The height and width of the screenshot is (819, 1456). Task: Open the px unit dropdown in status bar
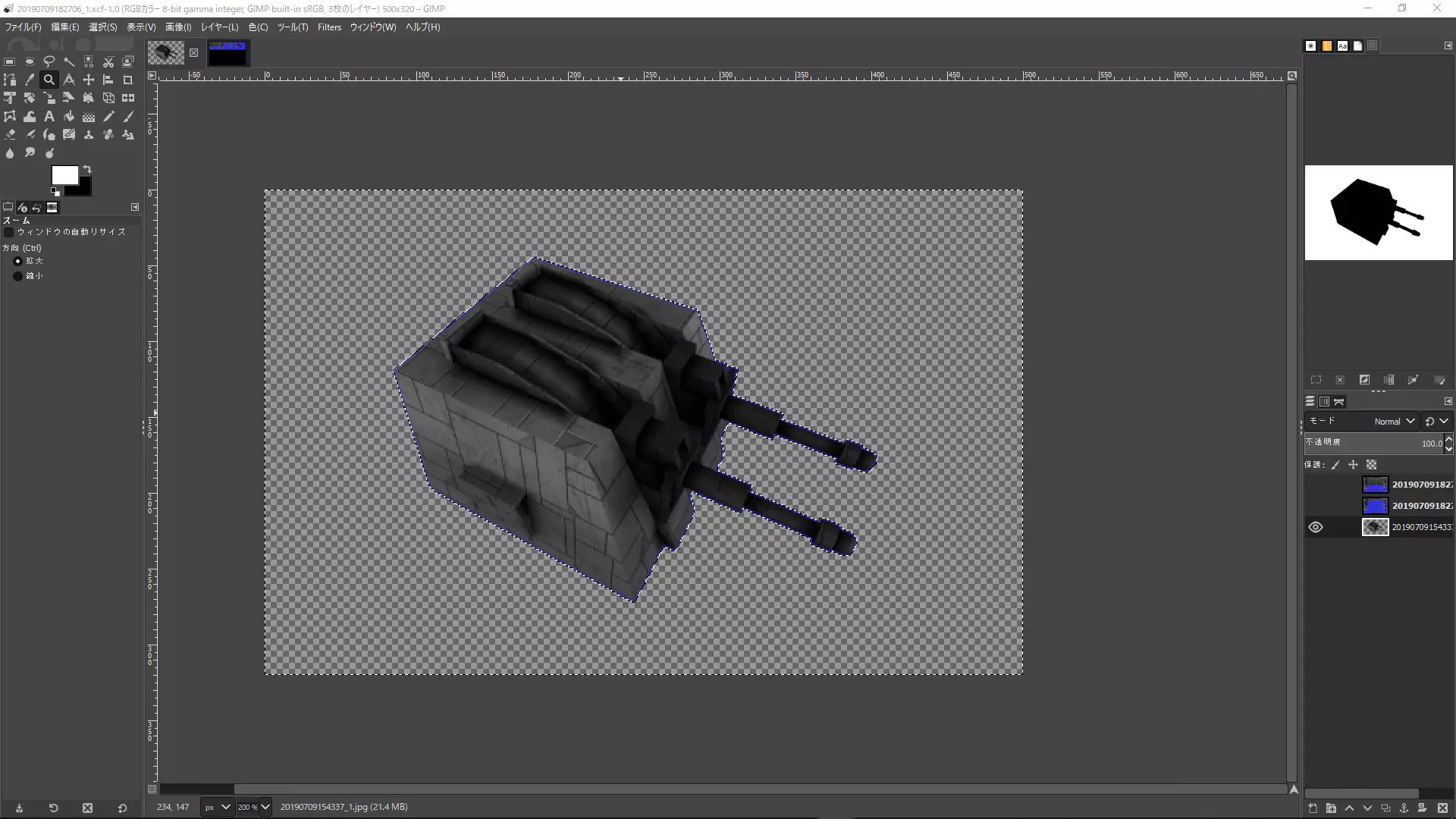[x=216, y=807]
